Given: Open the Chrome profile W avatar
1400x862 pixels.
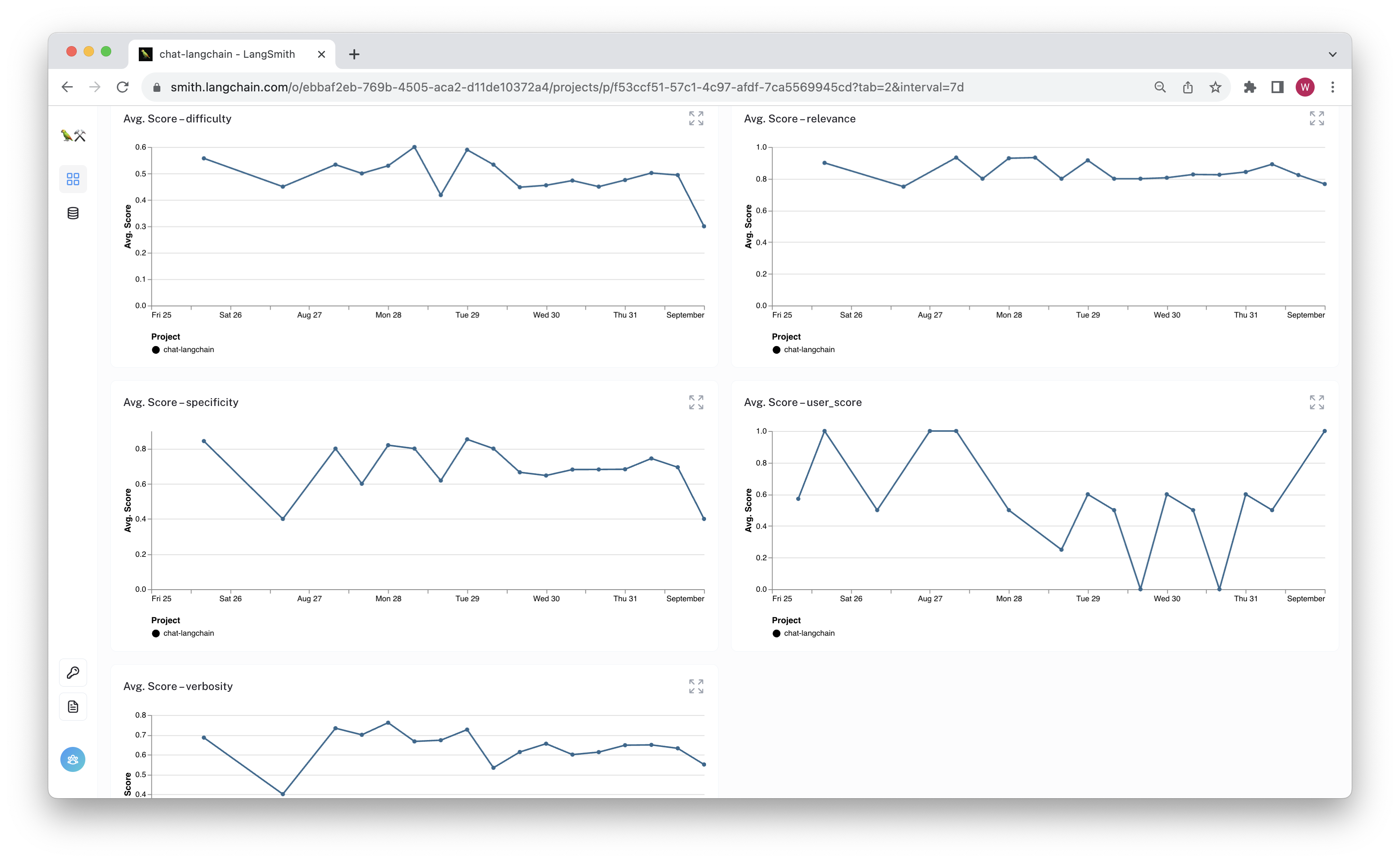Looking at the screenshot, I should click(x=1305, y=87).
